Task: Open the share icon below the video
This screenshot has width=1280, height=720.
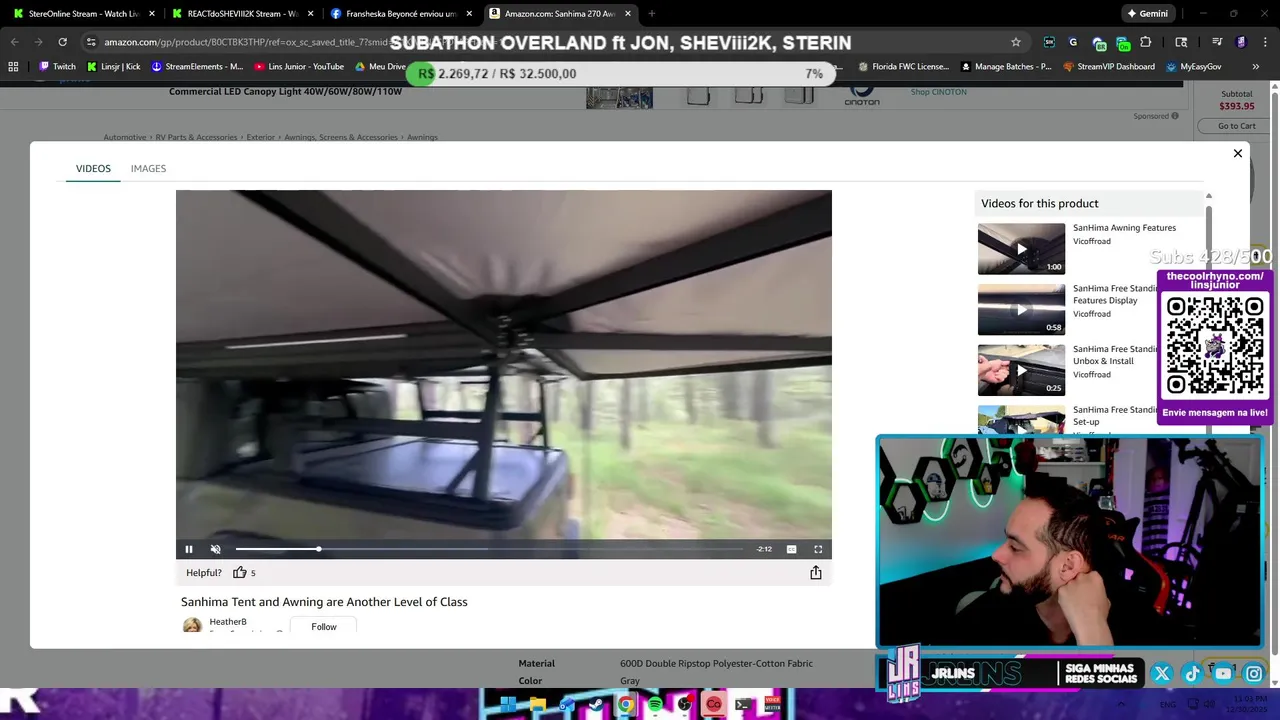Action: click(816, 573)
